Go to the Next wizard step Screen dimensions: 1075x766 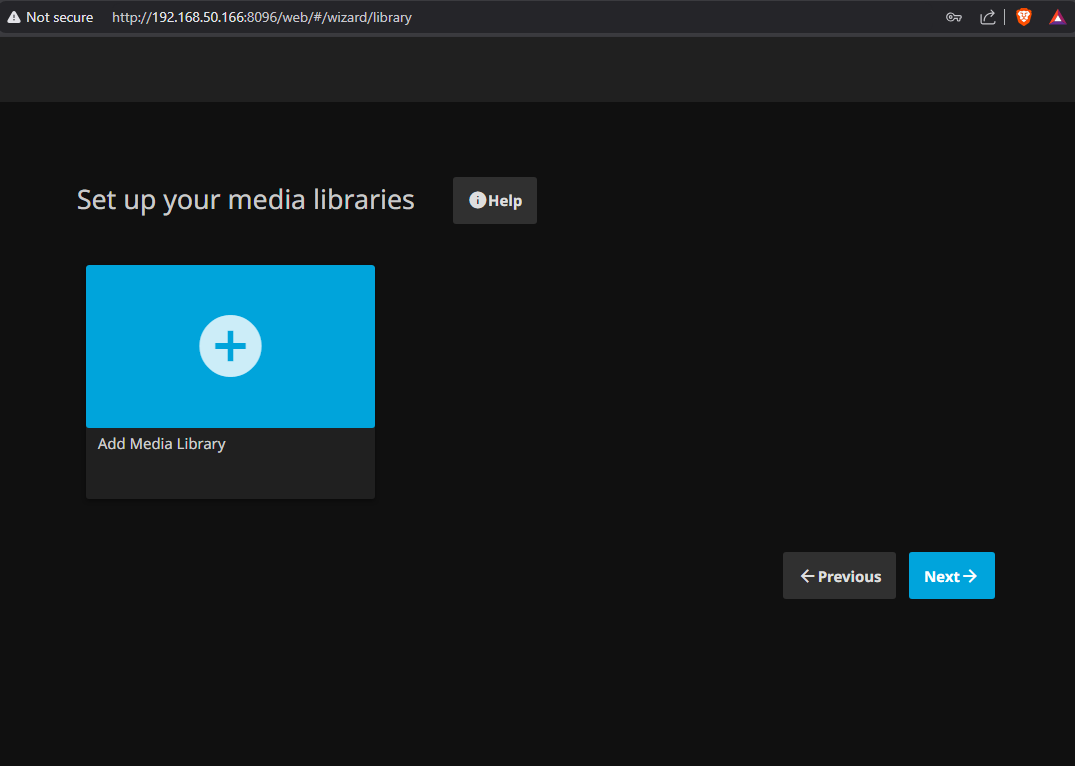952,575
